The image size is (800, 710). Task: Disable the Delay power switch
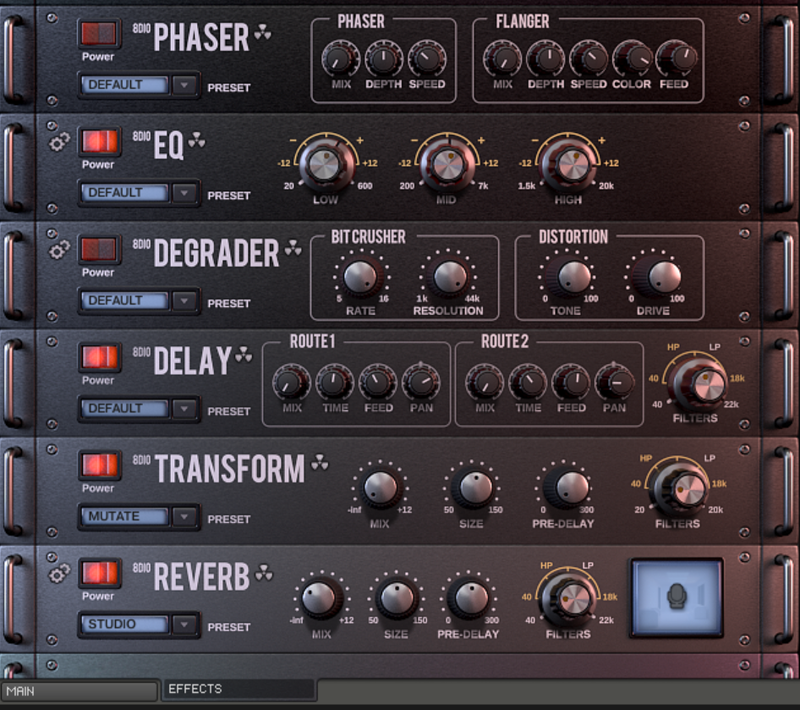(x=99, y=357)
